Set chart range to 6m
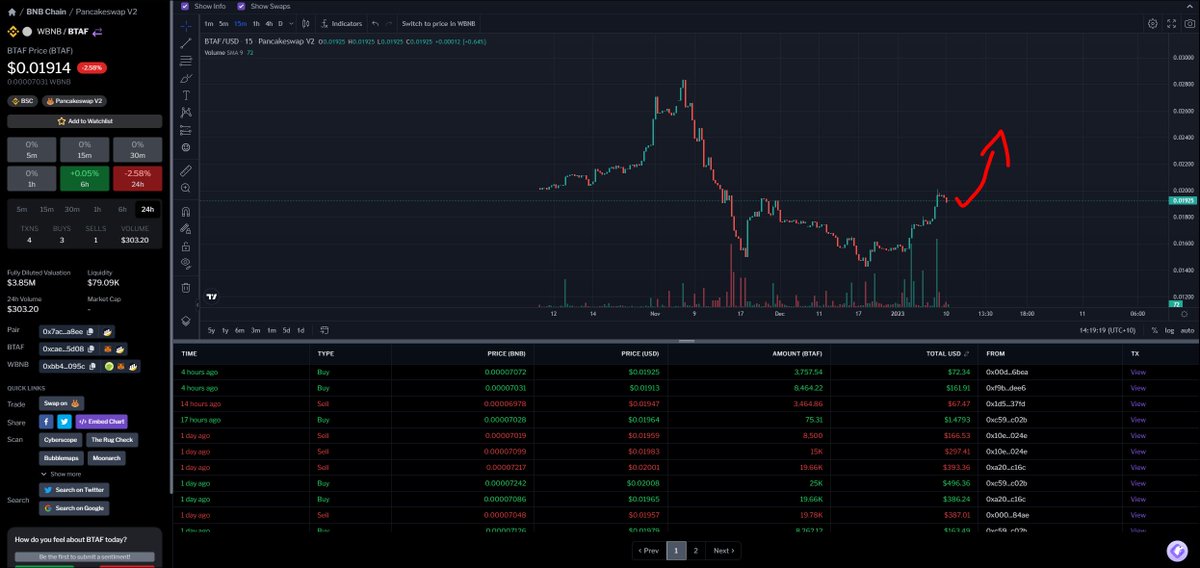 pyautogui.click(x=240, y=330)
